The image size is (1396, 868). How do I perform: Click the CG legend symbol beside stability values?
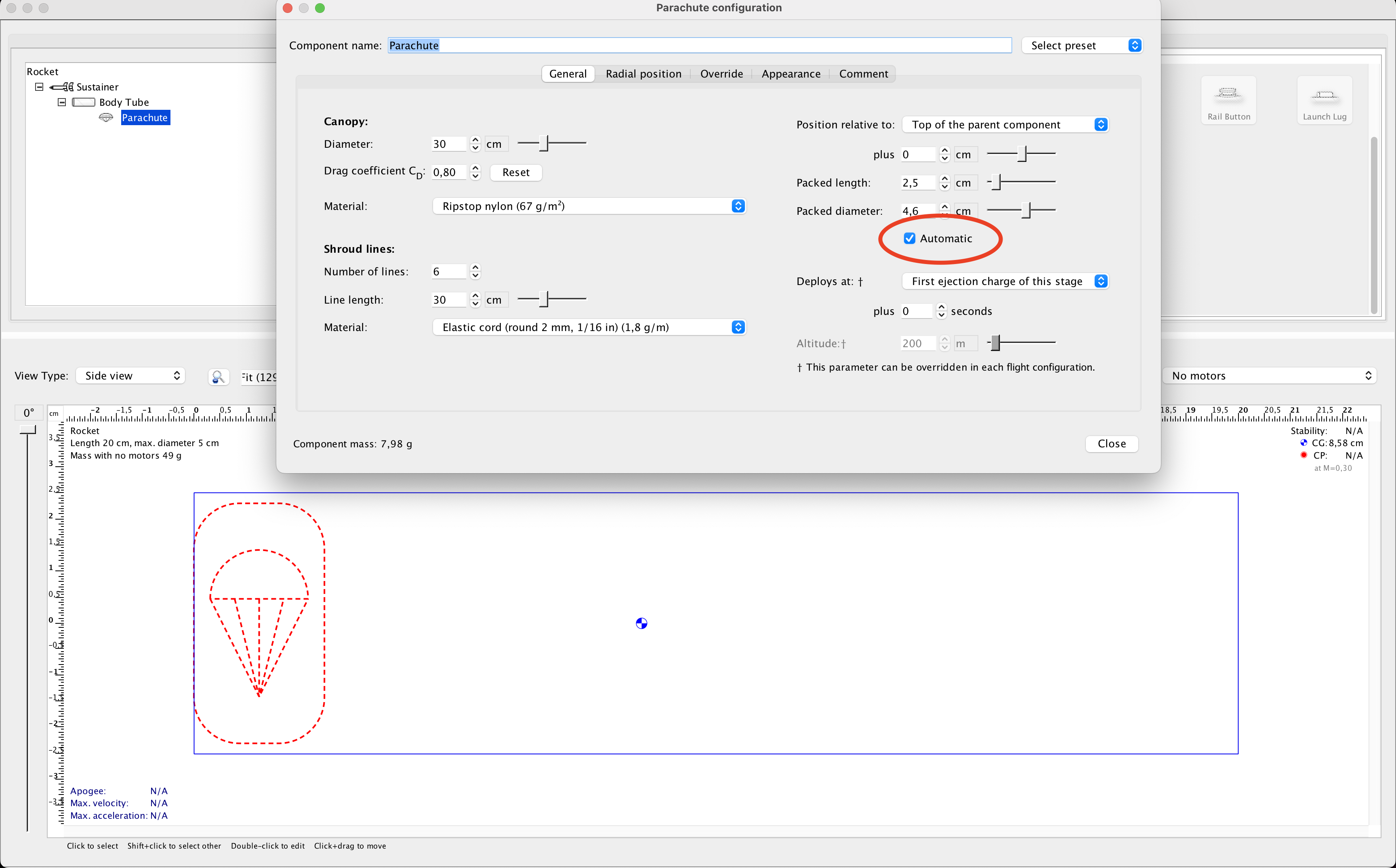[x=1303, y=442]
